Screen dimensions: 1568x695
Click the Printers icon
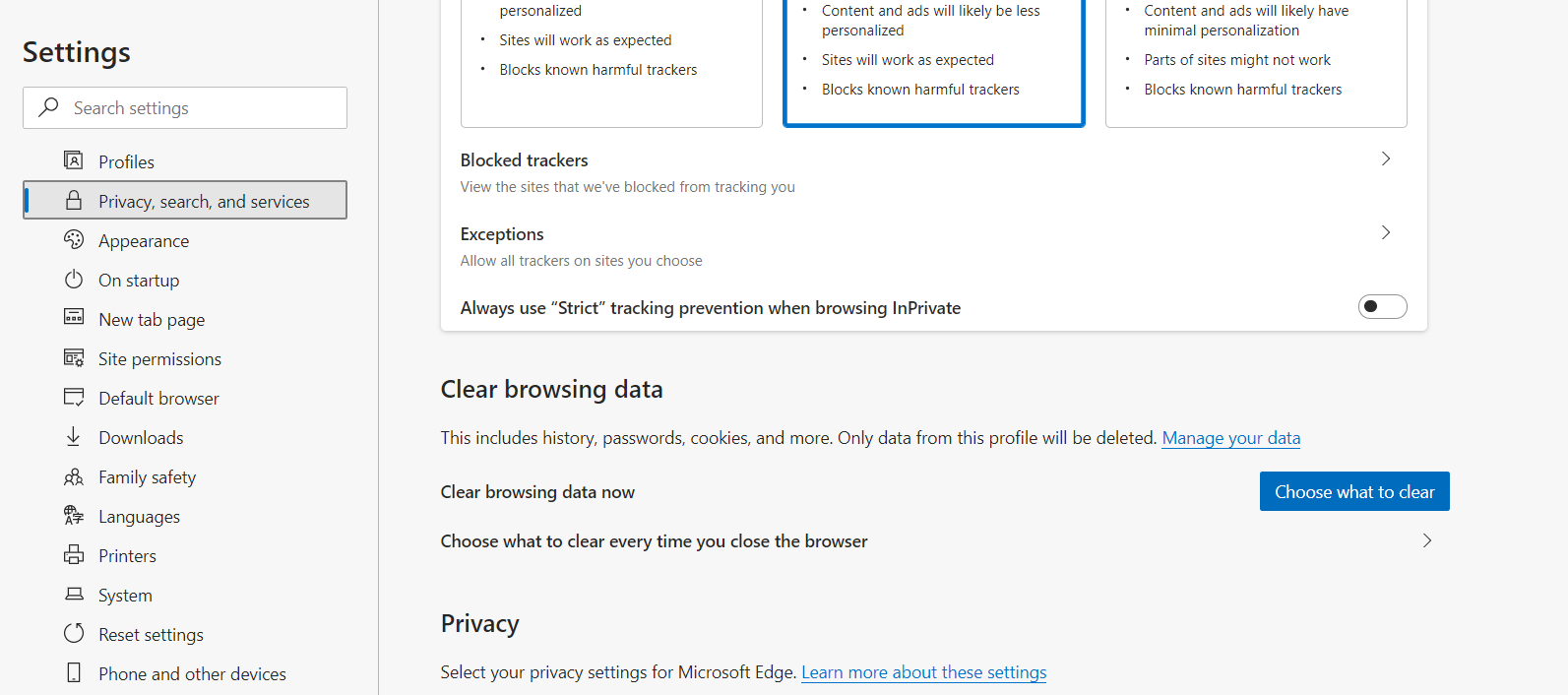[73, 555]
